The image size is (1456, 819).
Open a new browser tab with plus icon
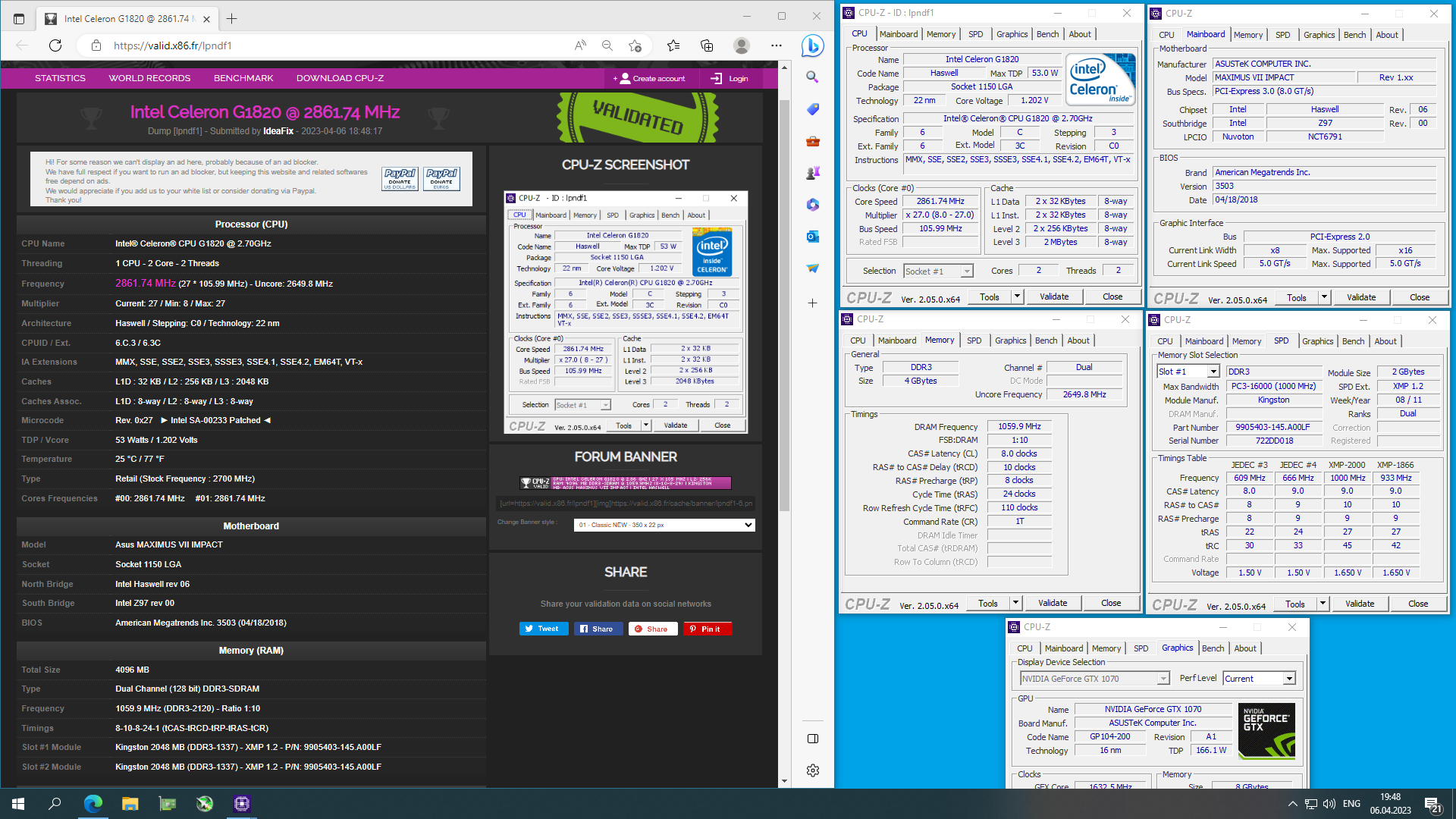[x=232, y=18]
